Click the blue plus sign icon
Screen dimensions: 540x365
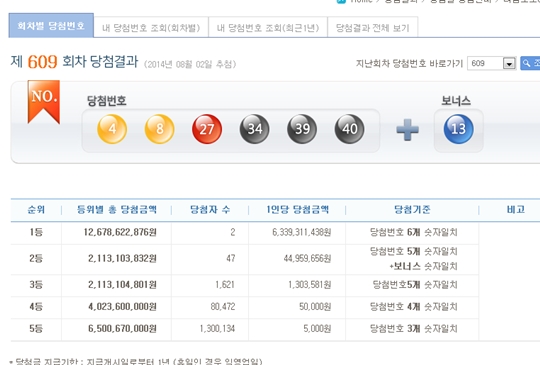pos(407,130)
